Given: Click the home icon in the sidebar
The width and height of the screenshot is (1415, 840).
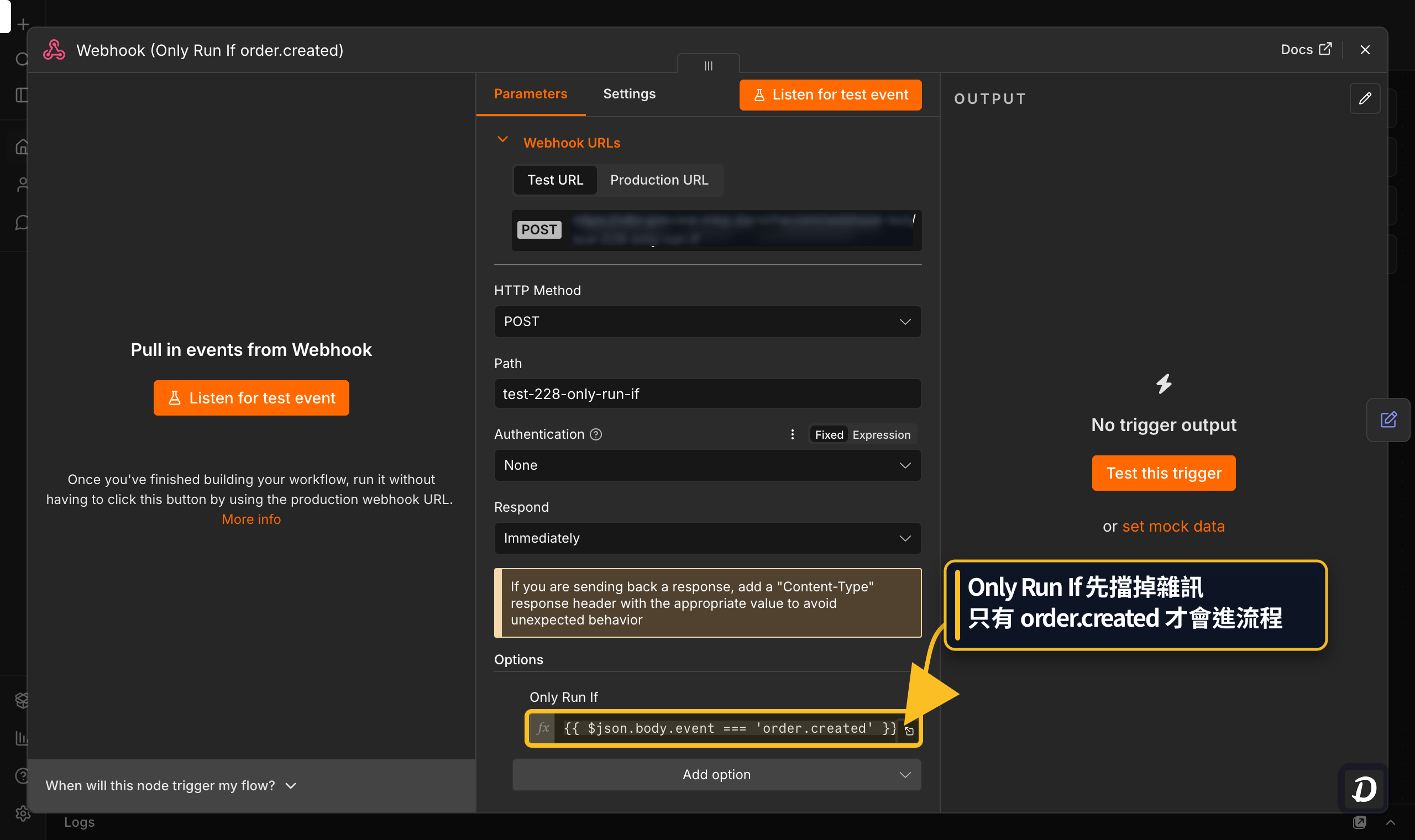Looking at the screenshot, I should [x=22, y=146].
